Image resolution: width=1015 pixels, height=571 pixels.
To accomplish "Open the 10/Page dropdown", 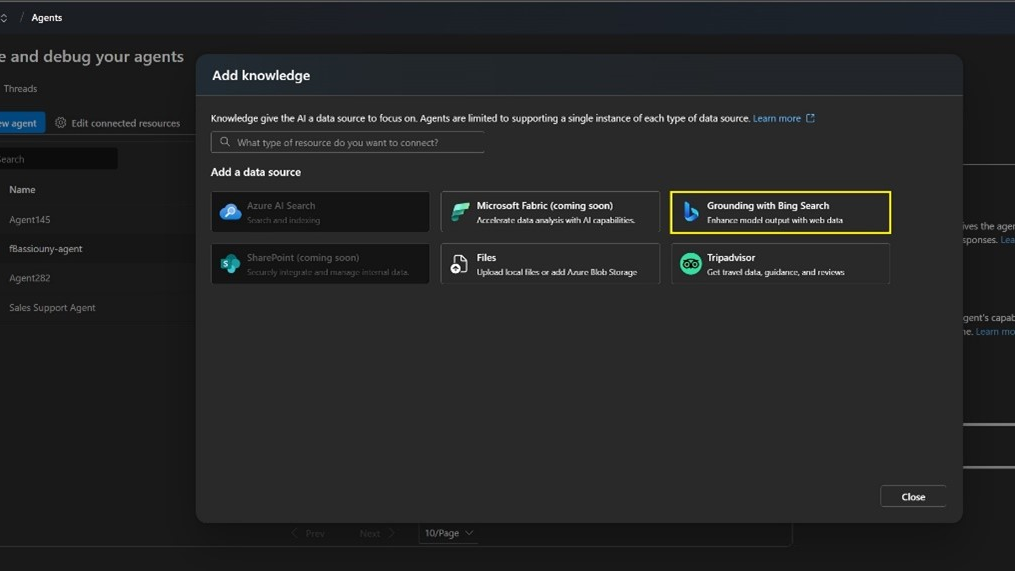I will coord(449,533).
